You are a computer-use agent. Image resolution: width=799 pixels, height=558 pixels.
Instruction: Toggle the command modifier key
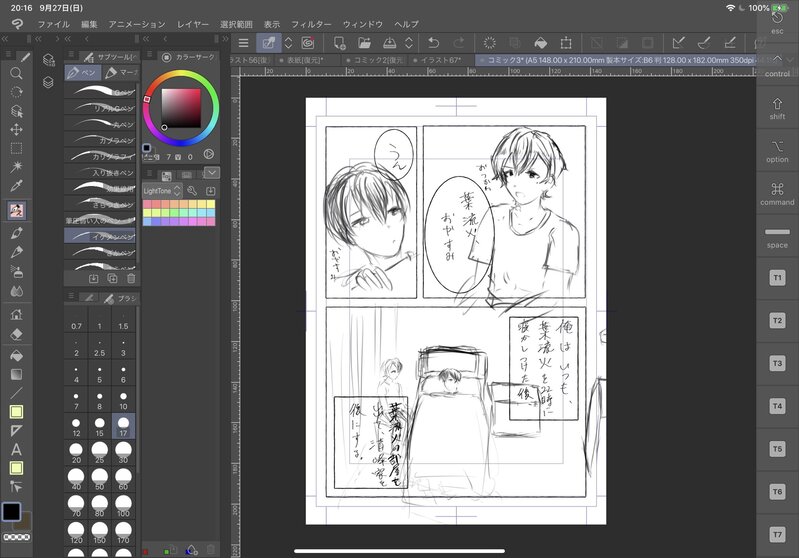777,194
